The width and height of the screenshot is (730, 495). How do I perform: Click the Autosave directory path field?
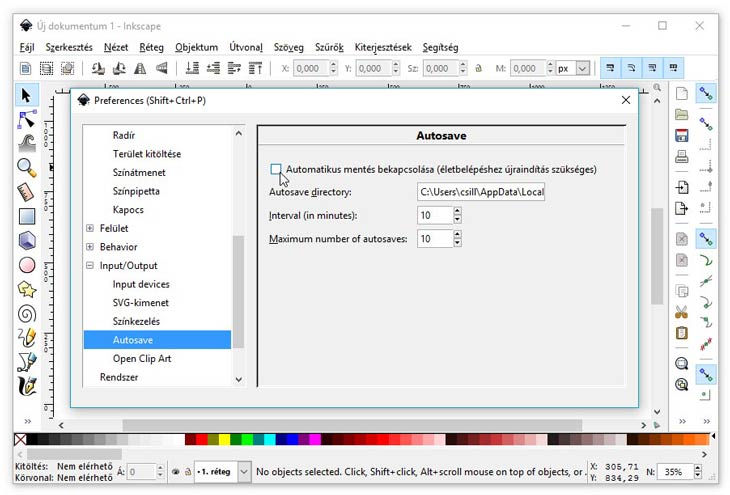(481, 192)
